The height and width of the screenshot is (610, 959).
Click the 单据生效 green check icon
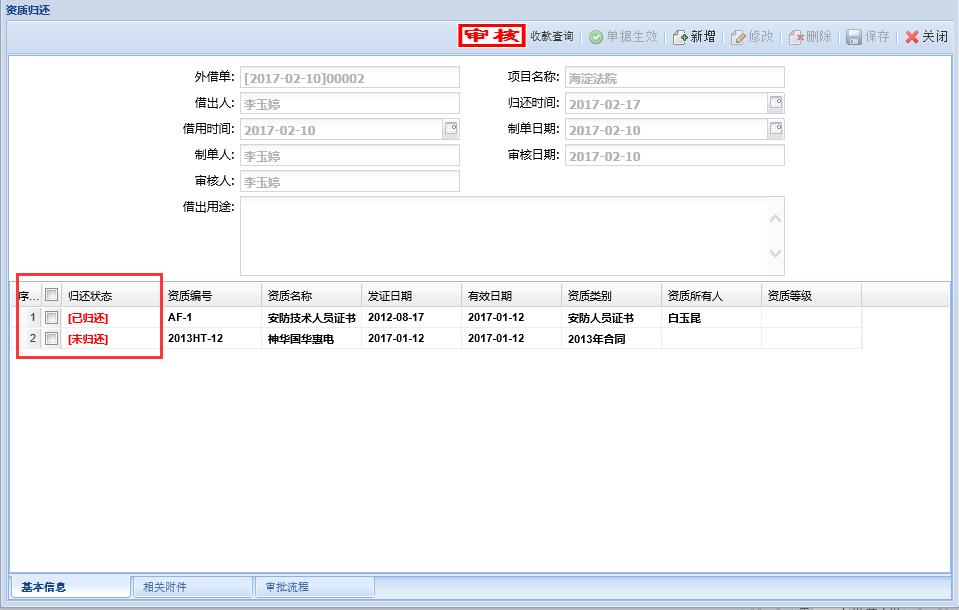596,37
